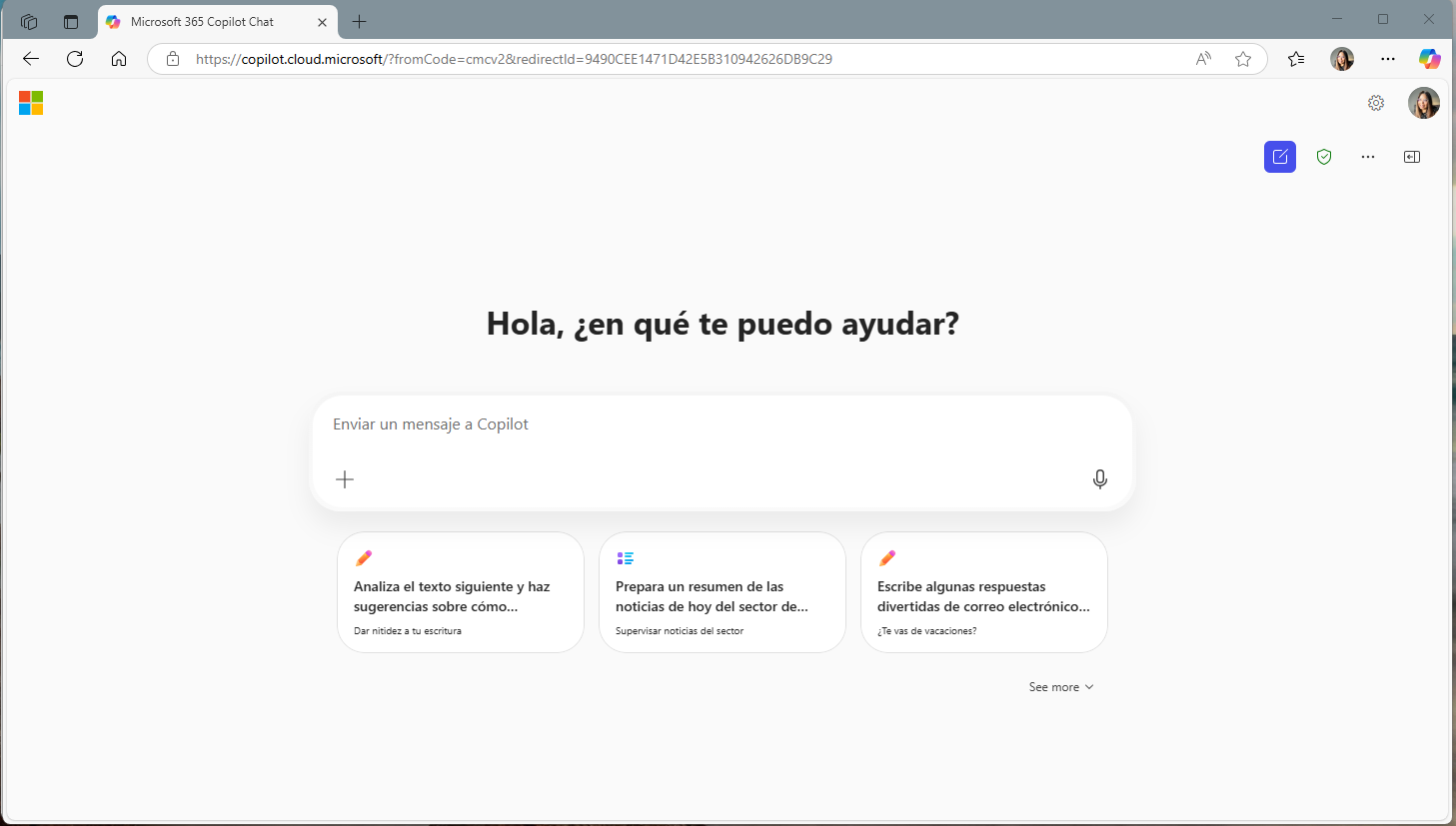Open the Edge Settings and more menu

1388,59
